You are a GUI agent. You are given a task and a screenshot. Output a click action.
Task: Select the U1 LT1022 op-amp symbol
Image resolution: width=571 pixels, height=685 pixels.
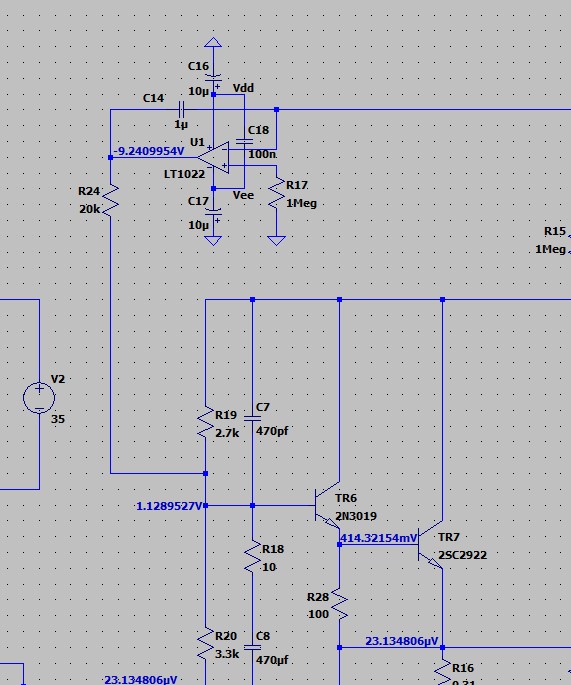click(213, 157)
